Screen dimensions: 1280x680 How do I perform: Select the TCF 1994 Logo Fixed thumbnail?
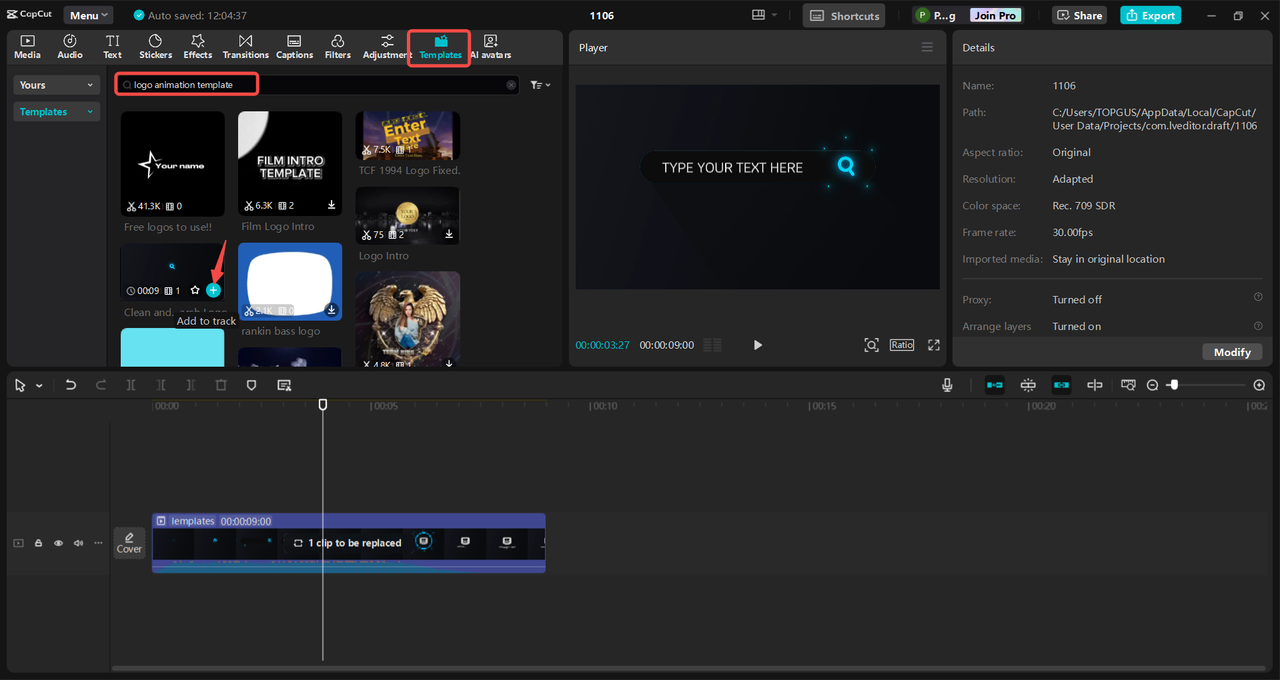coord(408,135)
